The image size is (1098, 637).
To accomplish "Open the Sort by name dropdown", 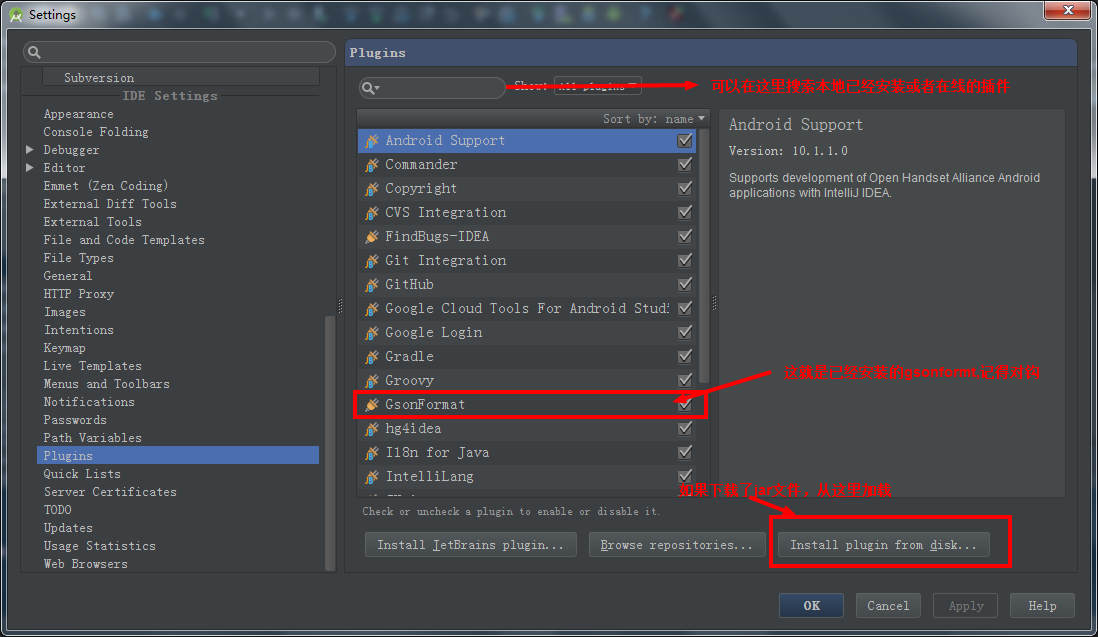I will point(653,119).
